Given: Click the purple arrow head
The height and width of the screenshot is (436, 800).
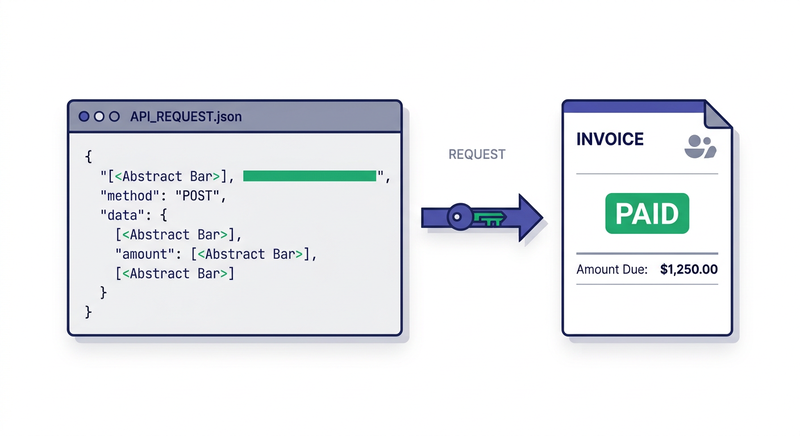Looking at the screenshot, I should click(531, 217).
